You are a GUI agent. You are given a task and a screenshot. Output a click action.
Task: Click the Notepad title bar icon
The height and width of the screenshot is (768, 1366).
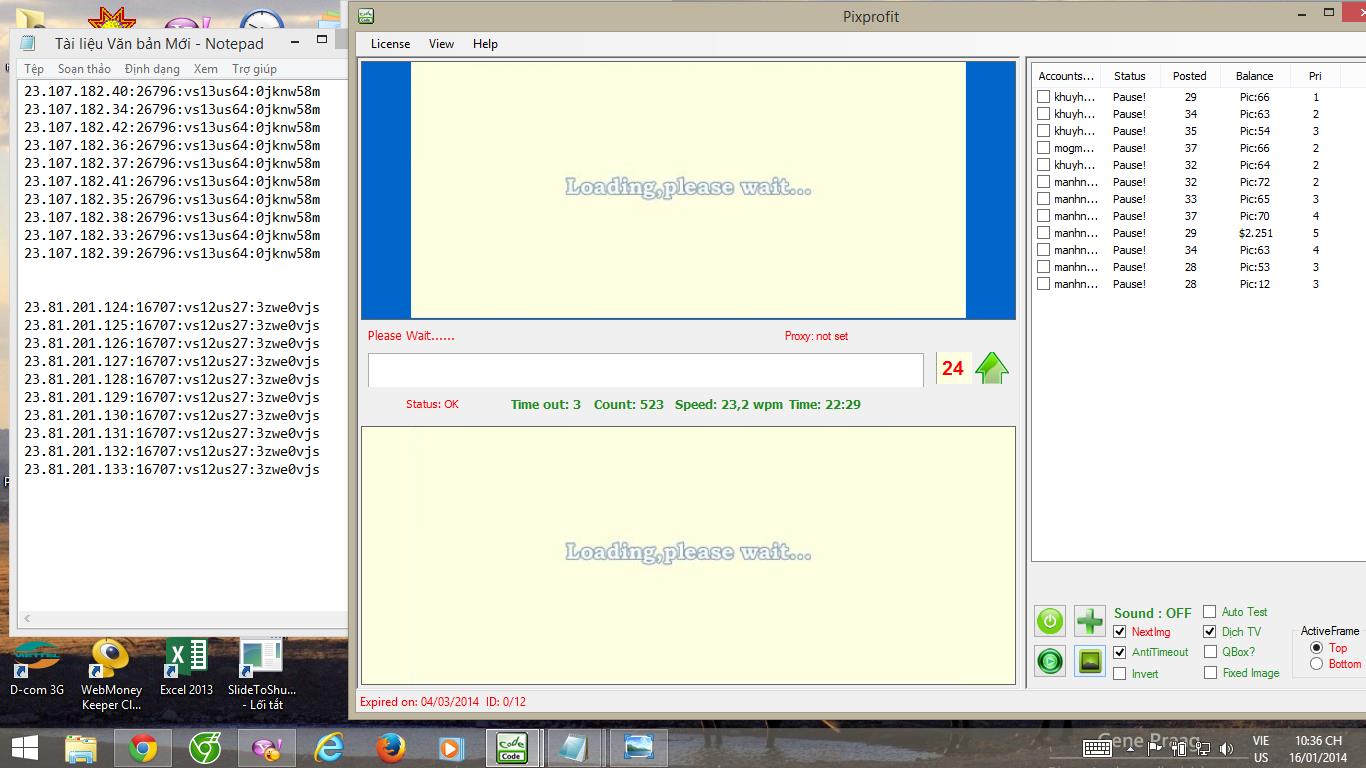coord(28,43)
